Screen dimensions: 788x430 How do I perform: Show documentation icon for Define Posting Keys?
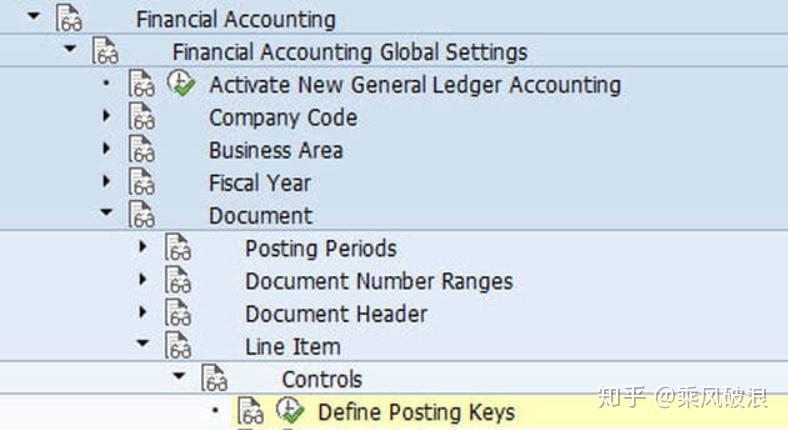tap(251, 411)
